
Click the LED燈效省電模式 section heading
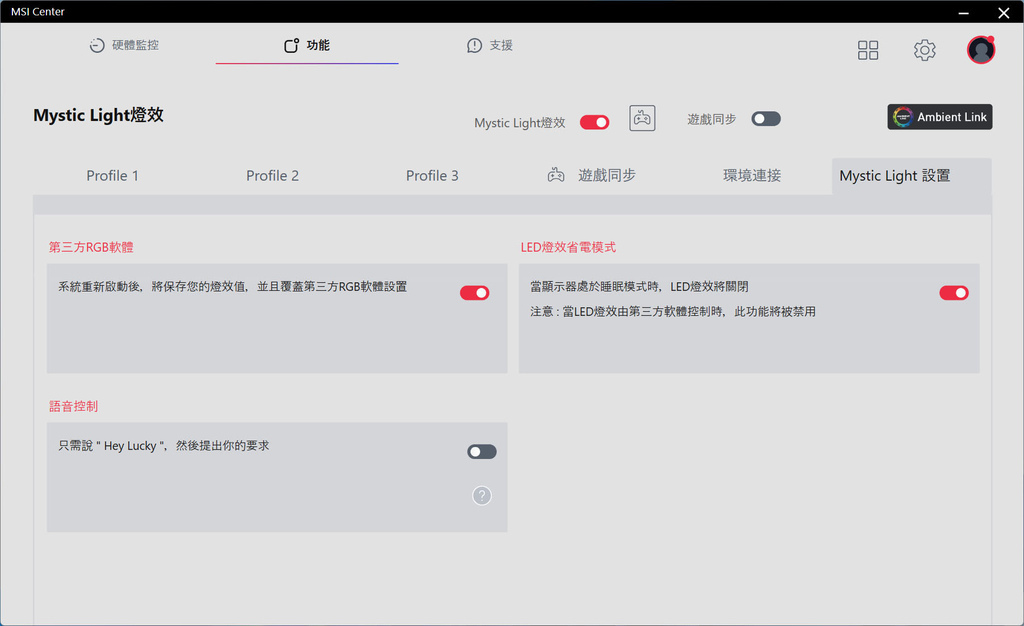568,247
